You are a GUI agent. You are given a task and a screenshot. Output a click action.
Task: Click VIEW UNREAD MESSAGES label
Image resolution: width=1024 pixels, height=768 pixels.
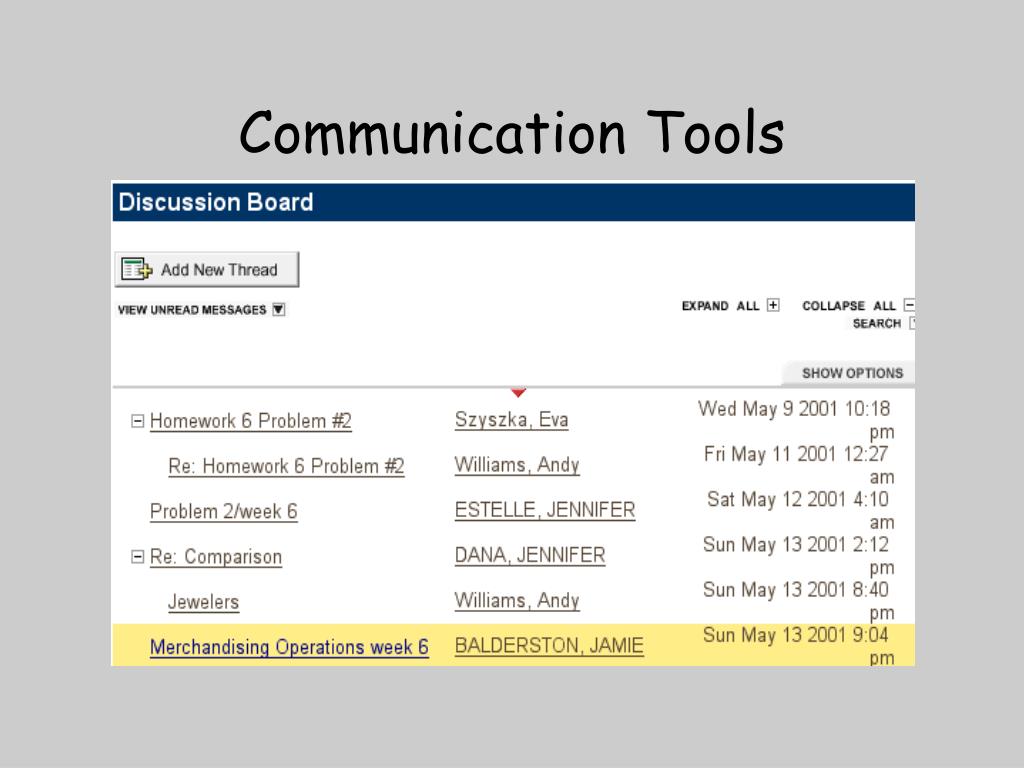click(x=192, y=310)
